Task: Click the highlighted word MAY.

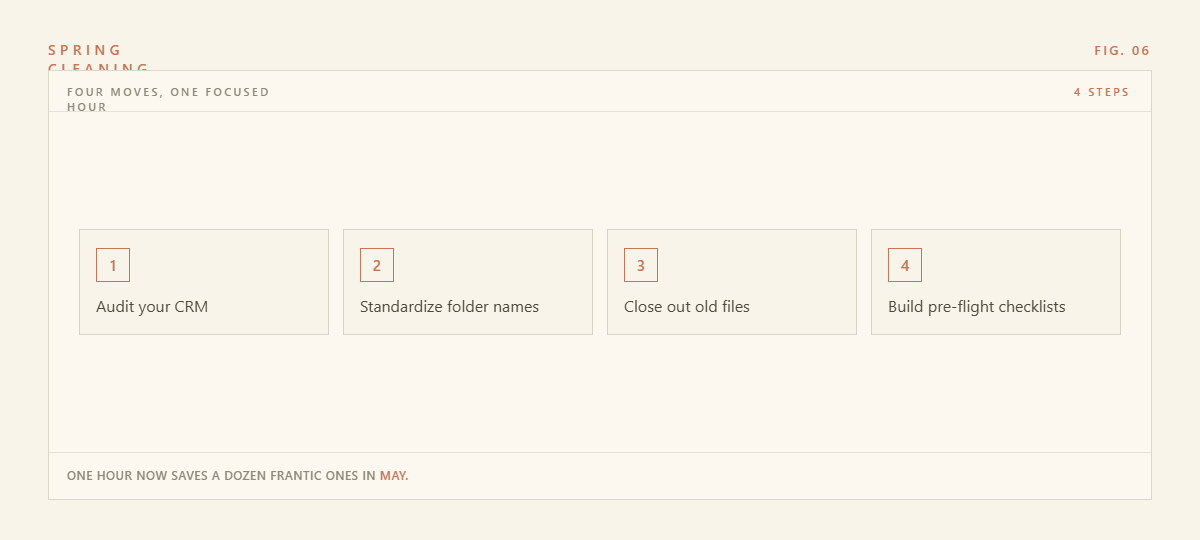Action: pyautogui.click(x=394, y=476)
